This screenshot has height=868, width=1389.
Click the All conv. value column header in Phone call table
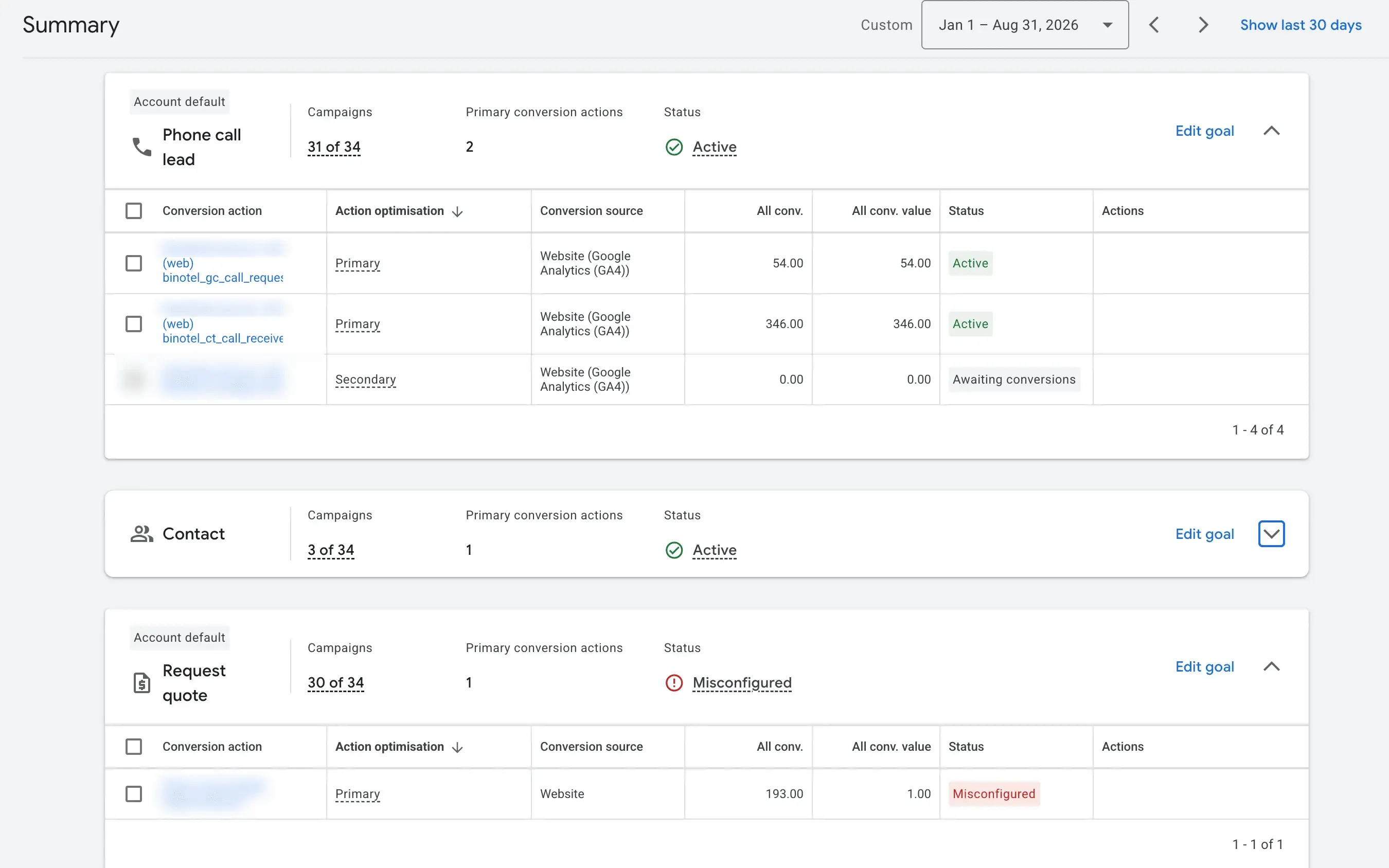(x=891, y=211)
